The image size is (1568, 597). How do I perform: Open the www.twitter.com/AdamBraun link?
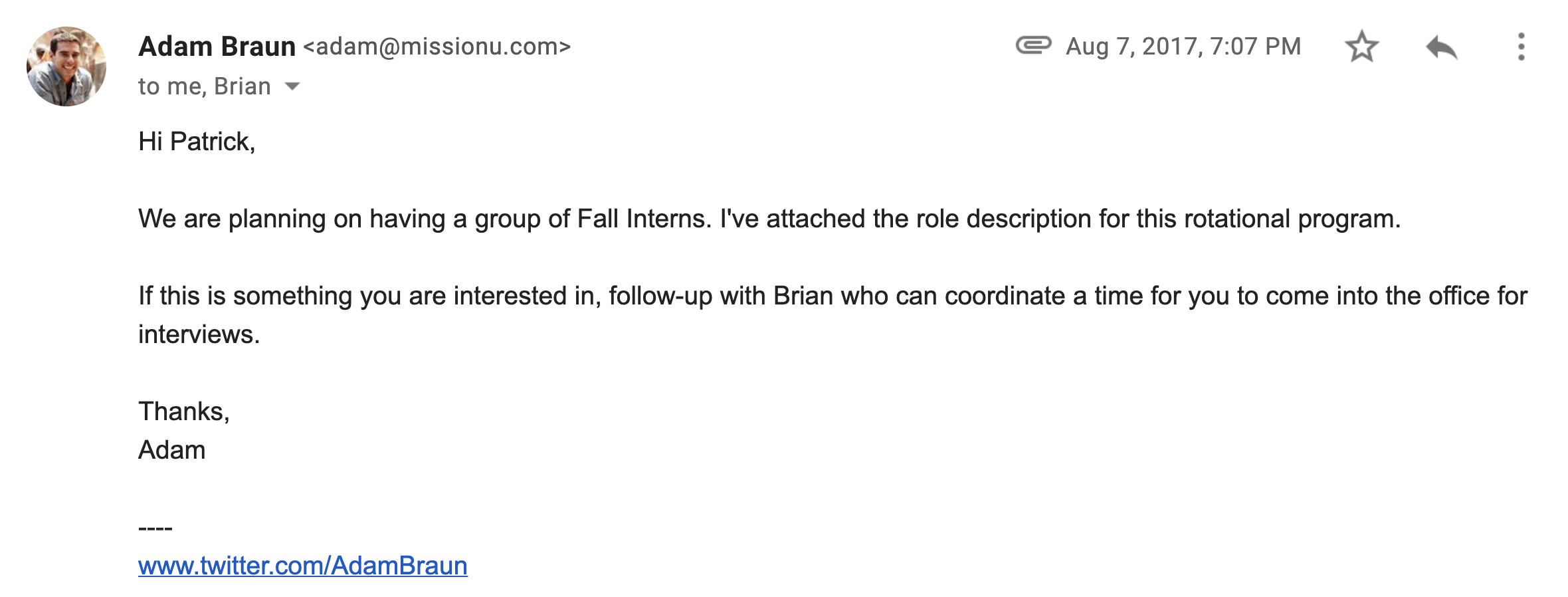303,566
